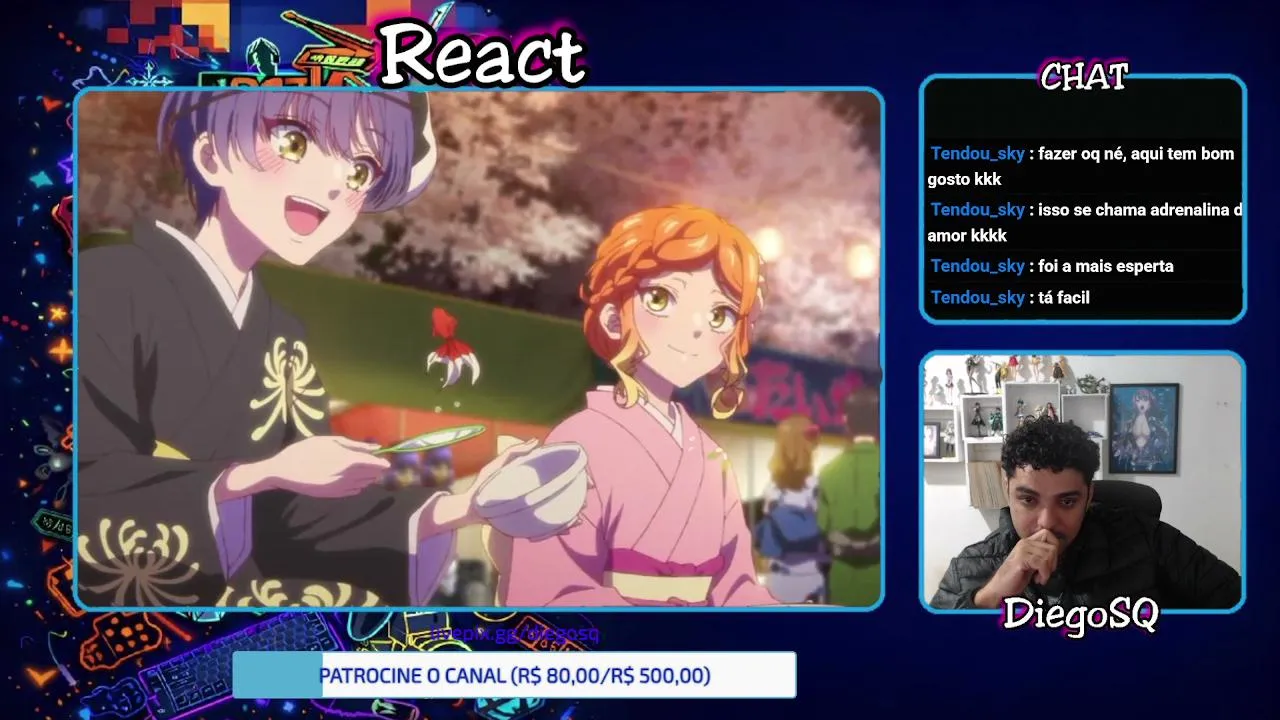
Task: Click the "React" title text
Action: coord(482,53)
